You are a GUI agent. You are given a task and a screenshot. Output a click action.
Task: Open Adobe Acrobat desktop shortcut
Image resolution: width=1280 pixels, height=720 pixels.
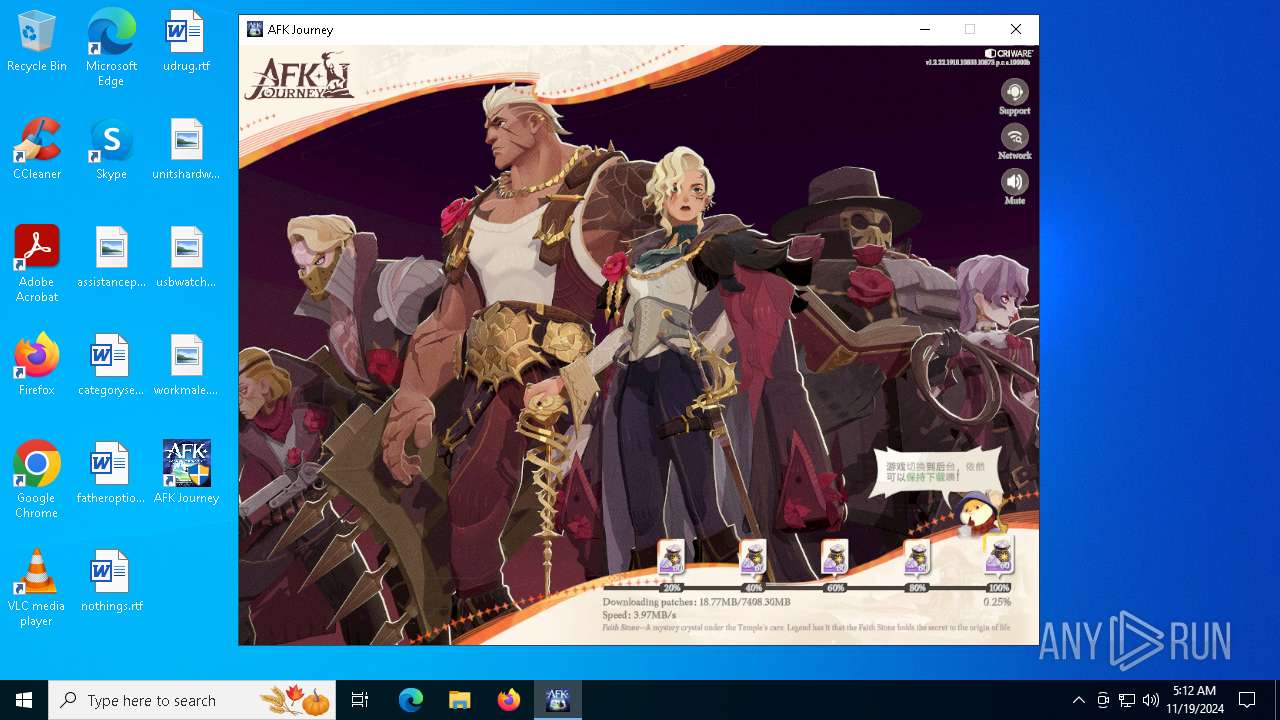click(37, 264)
